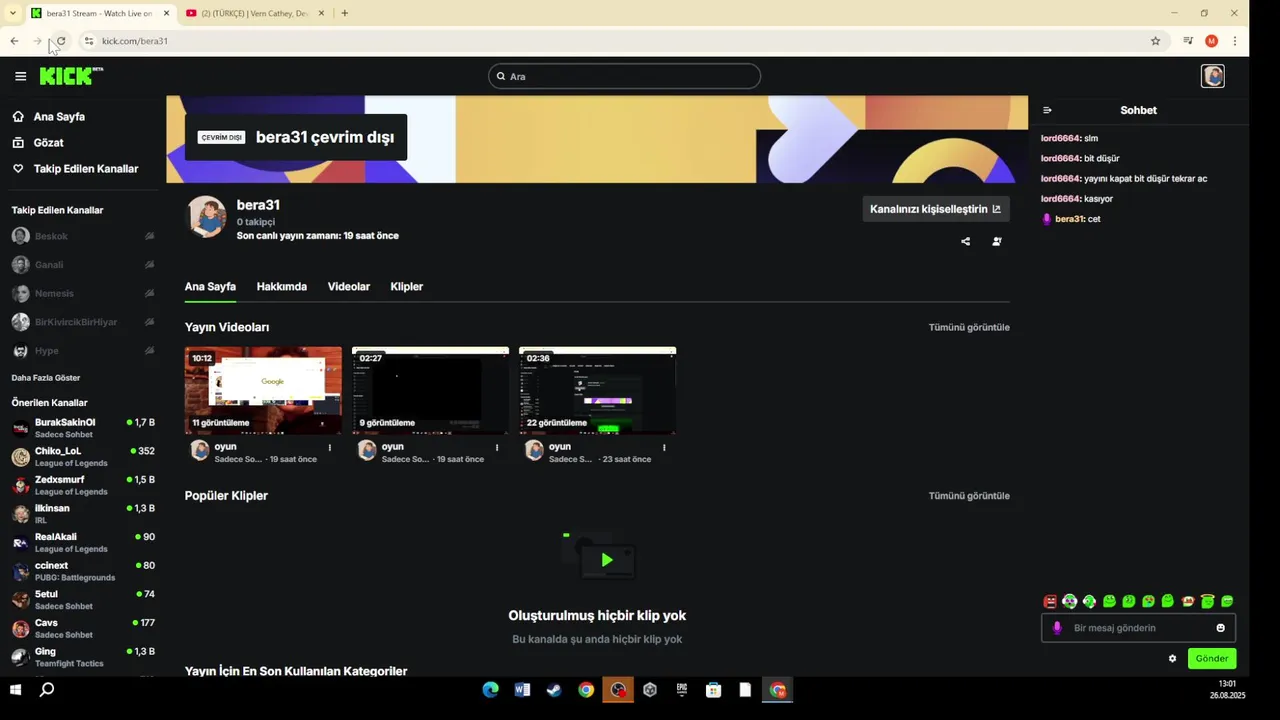Click the purple microphone badge in message box
The image size is (1280, 720).
1057,628
